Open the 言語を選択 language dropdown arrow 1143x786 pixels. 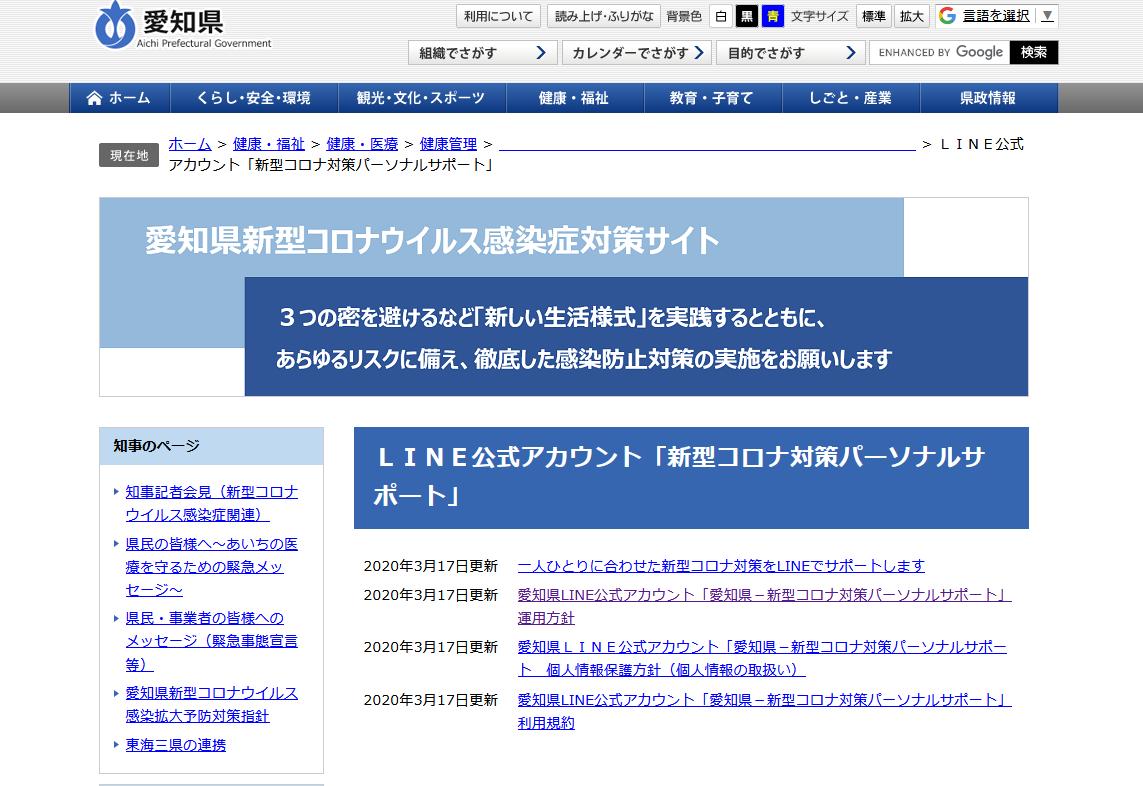tap(1046, 16)
